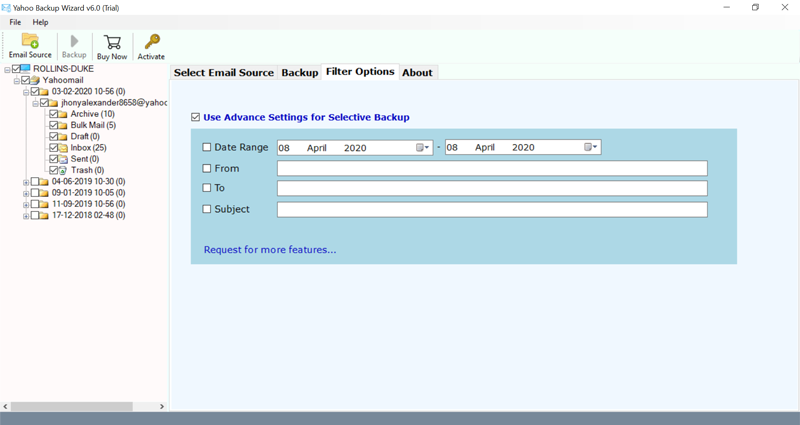
Task: Open the end date calendar dropdown
Action: coord(591,147)
